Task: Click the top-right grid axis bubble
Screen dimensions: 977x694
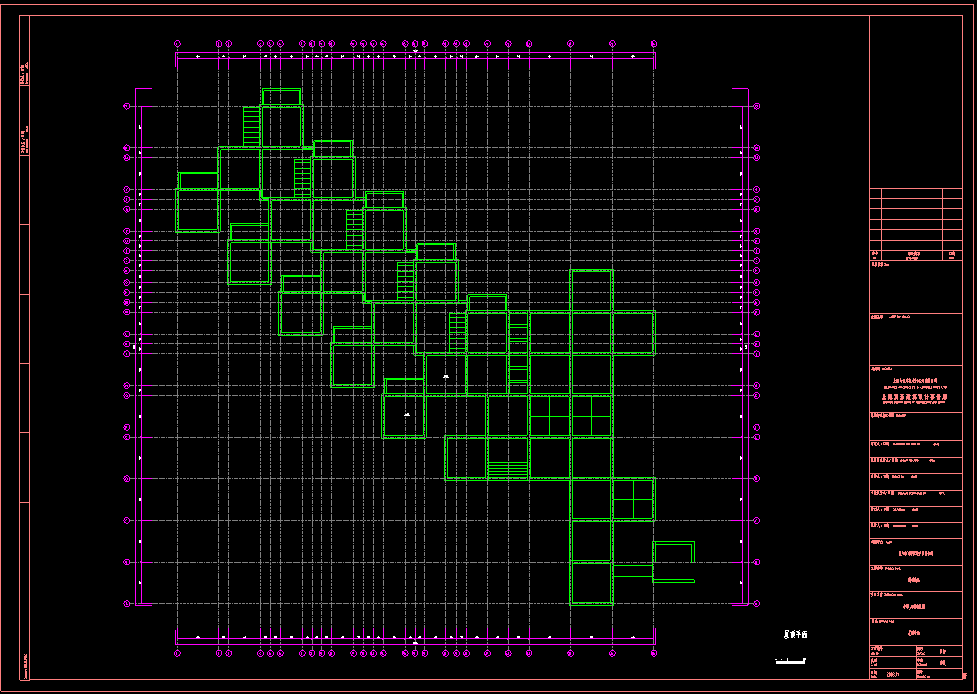Action: [x=654, y=44]
